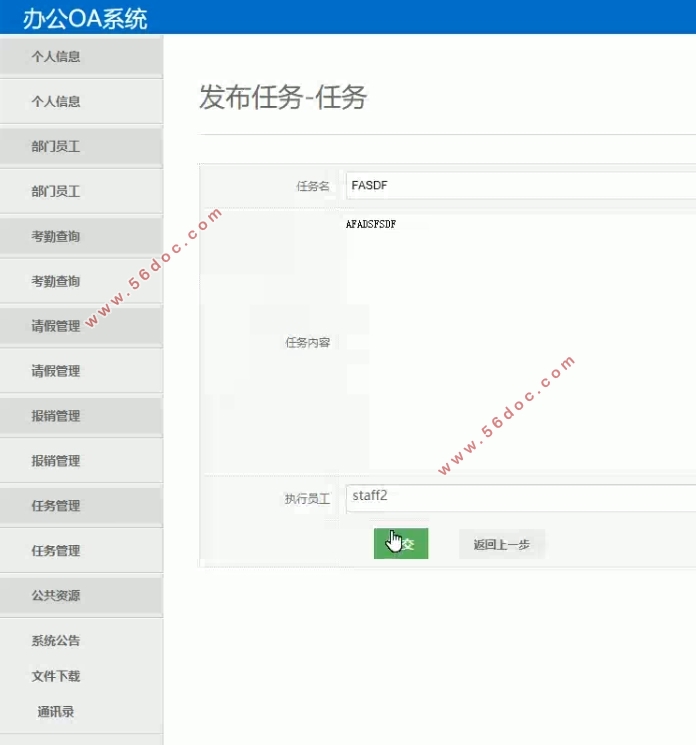Expand the gray 部门员工 section header

tap(81, 146)
